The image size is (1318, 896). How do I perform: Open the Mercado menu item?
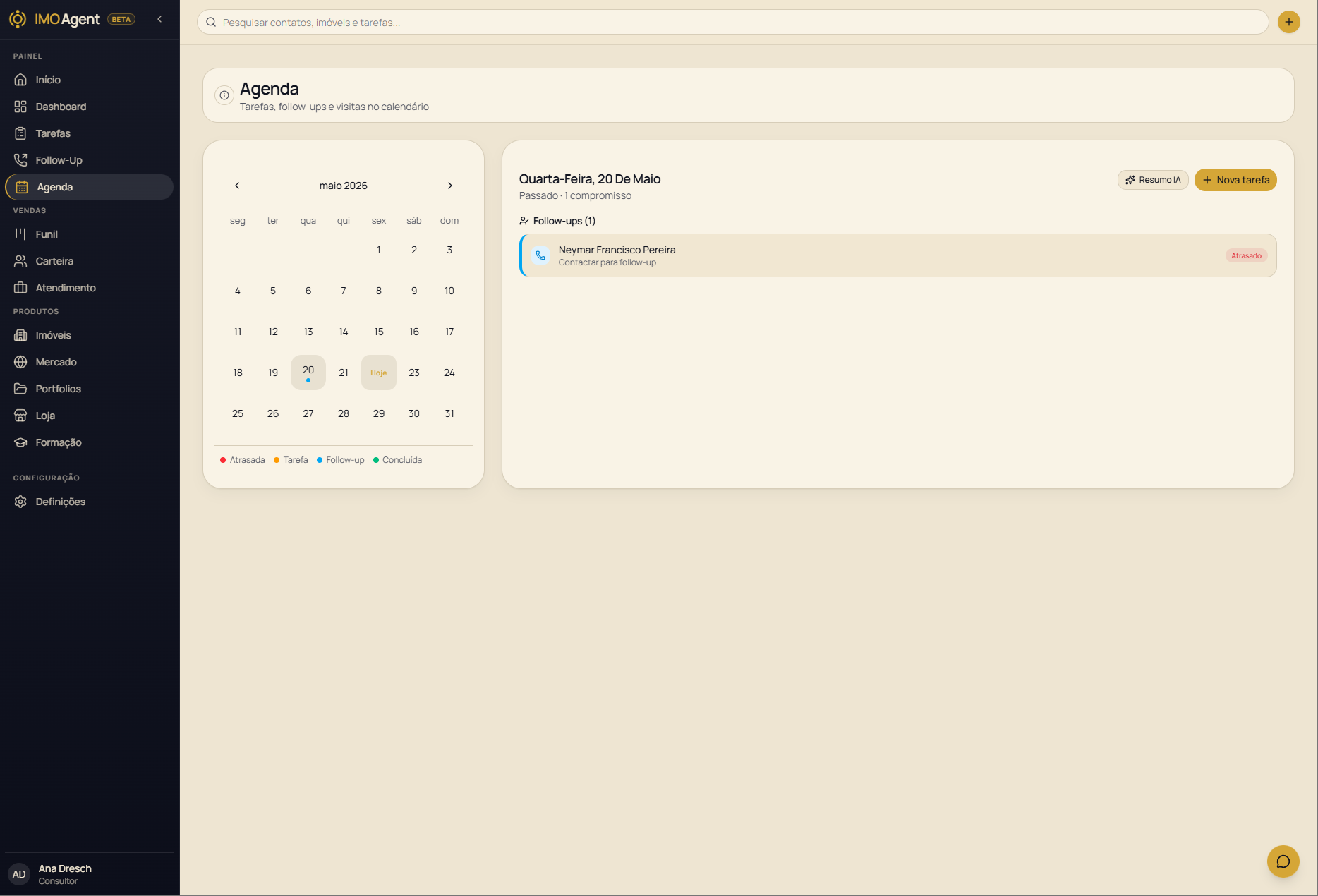tap(89, 362)
